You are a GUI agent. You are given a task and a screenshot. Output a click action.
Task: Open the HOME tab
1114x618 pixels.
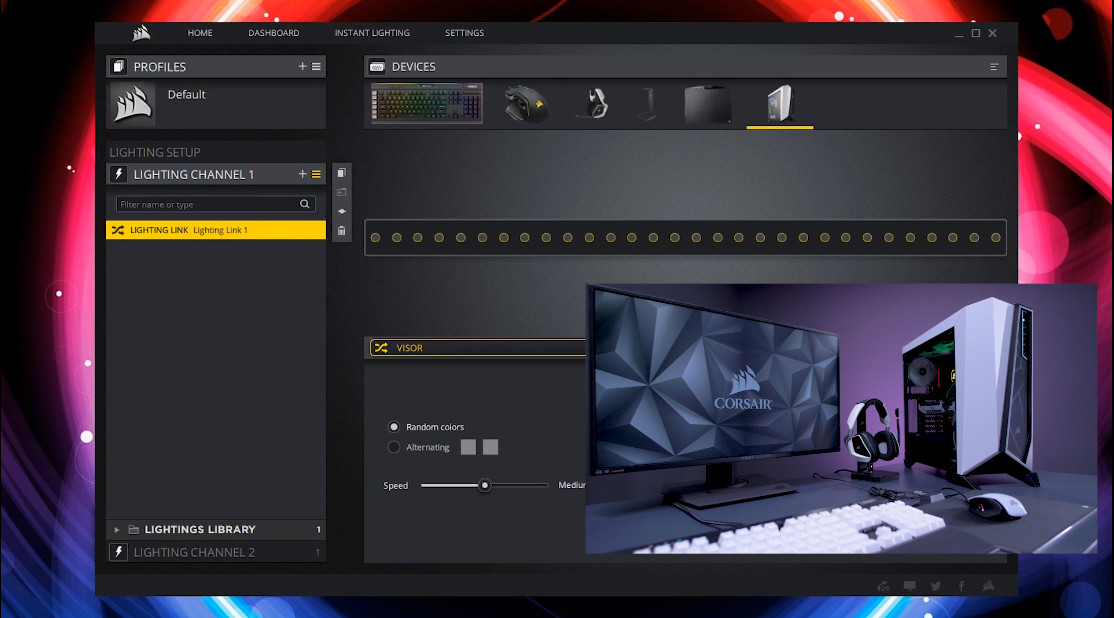point(200,33)
